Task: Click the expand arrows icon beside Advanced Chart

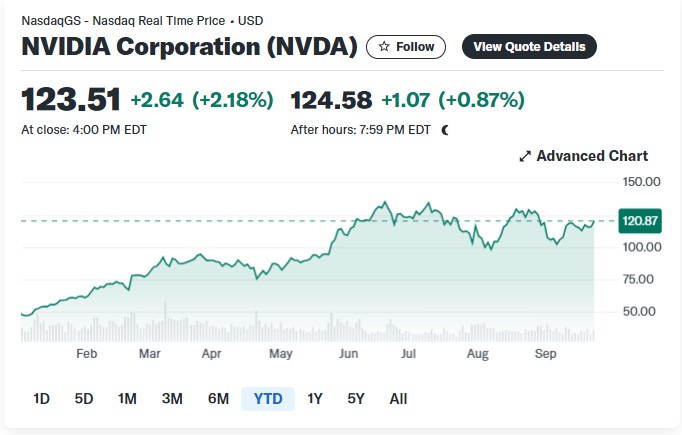Action: (525, 156)
